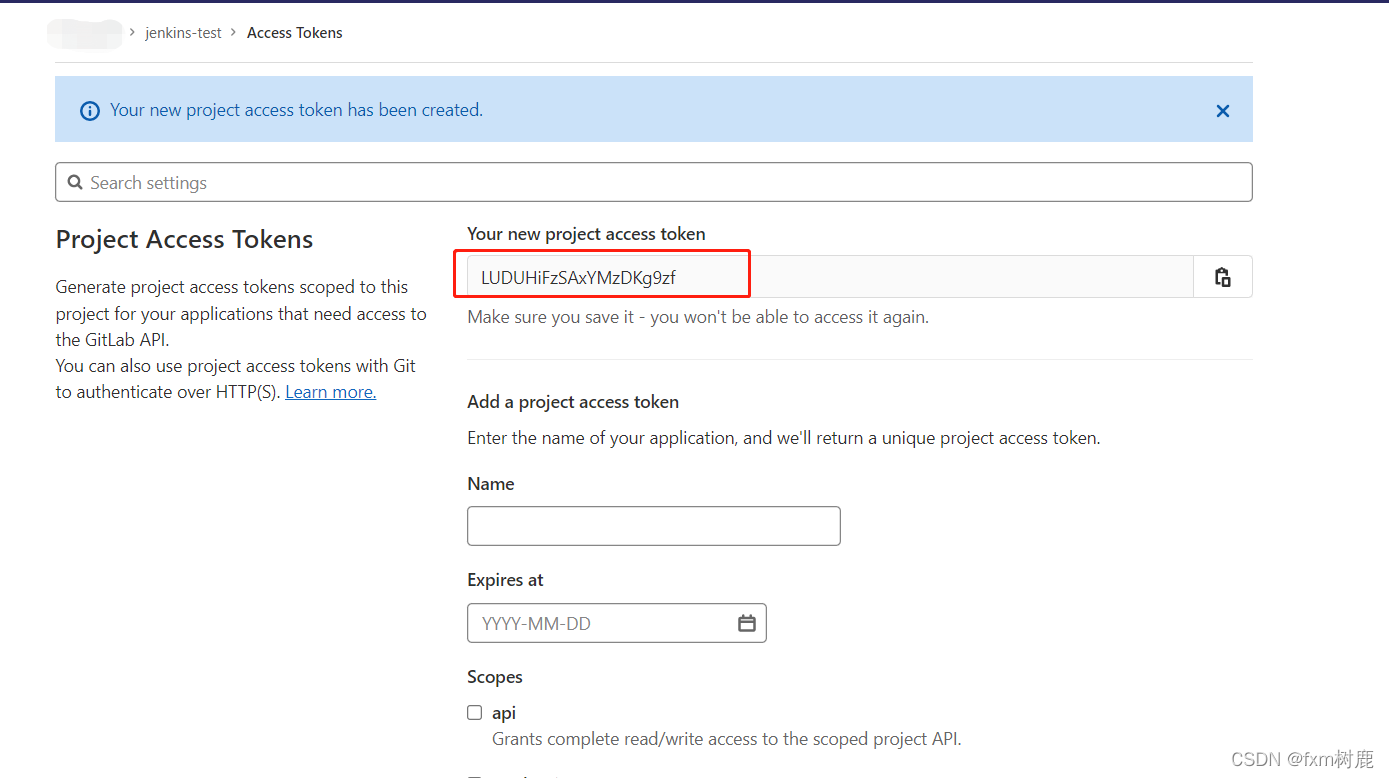Dismiss the token created alert

coord(1222,111)
